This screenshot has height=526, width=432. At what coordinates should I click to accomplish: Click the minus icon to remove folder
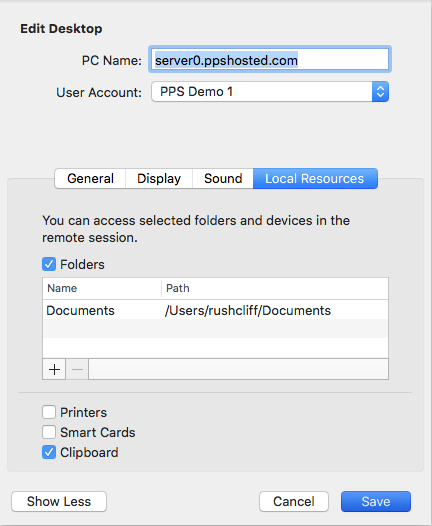point(77,369)
